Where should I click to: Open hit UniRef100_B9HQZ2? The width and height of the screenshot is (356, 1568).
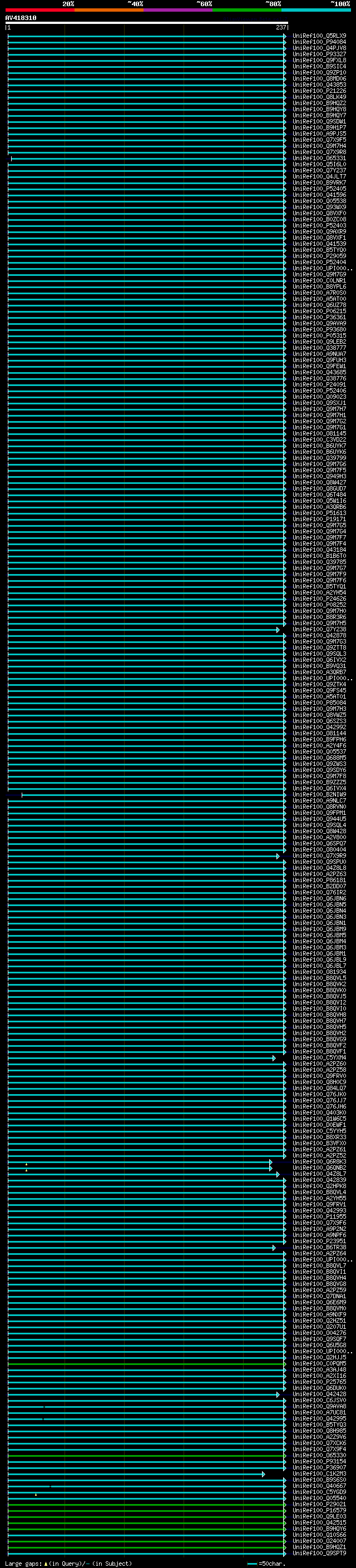pyautogui.click(x=319, y=103)
